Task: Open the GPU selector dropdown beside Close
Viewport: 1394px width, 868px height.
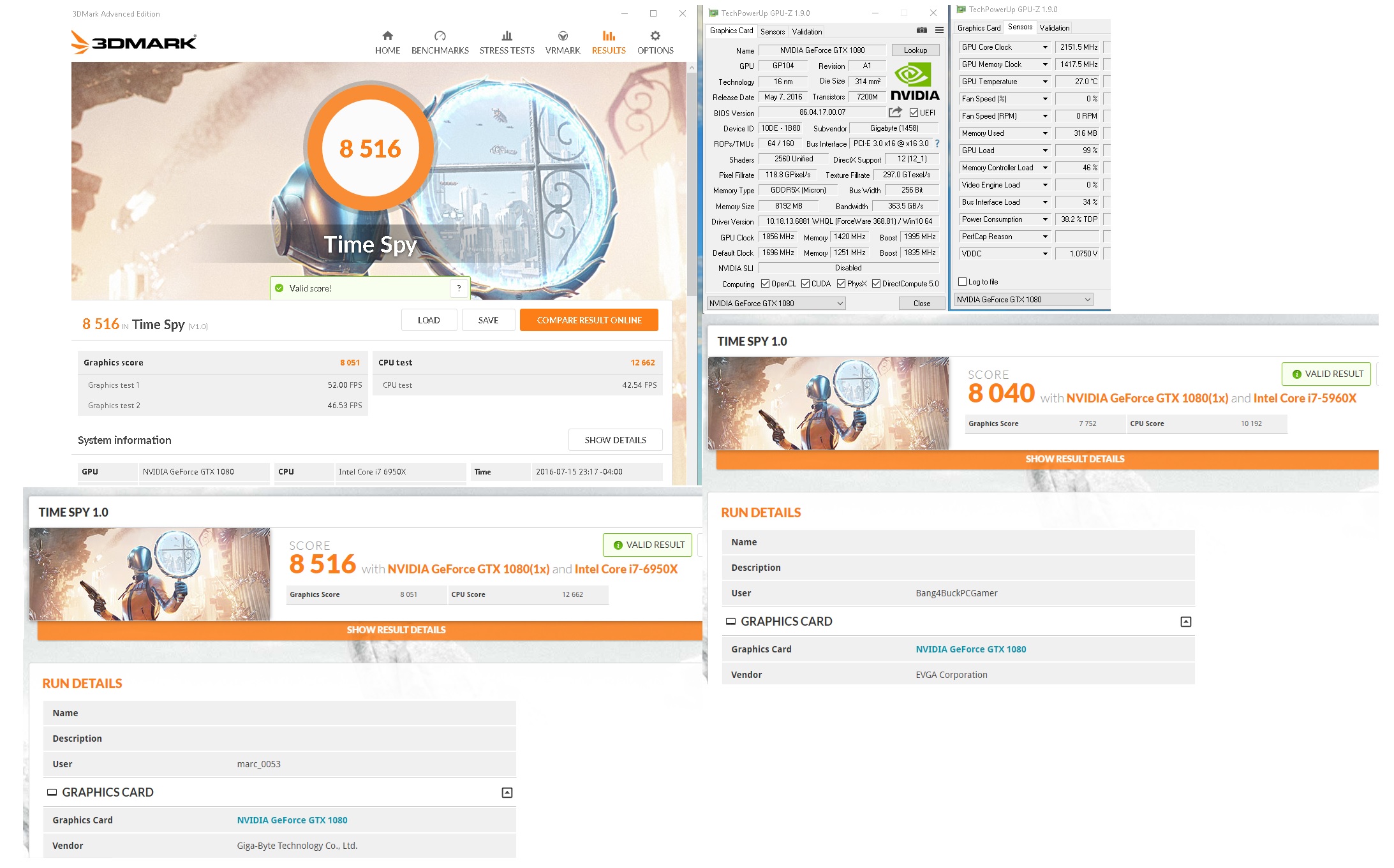Action: point(776,304)
